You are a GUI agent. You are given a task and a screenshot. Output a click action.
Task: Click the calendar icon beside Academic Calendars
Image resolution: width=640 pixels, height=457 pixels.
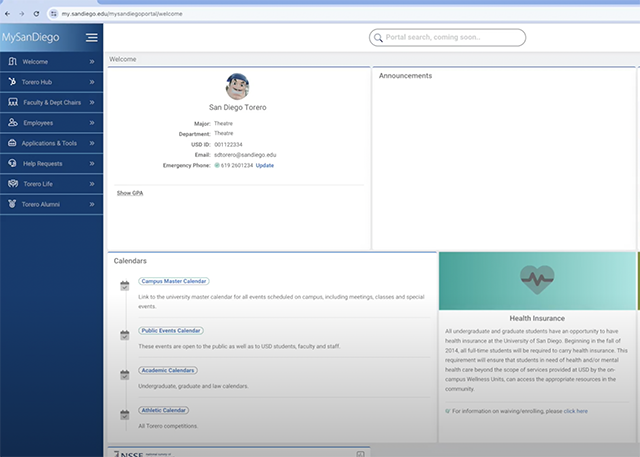pyautogui.click(x=124, y=375)
